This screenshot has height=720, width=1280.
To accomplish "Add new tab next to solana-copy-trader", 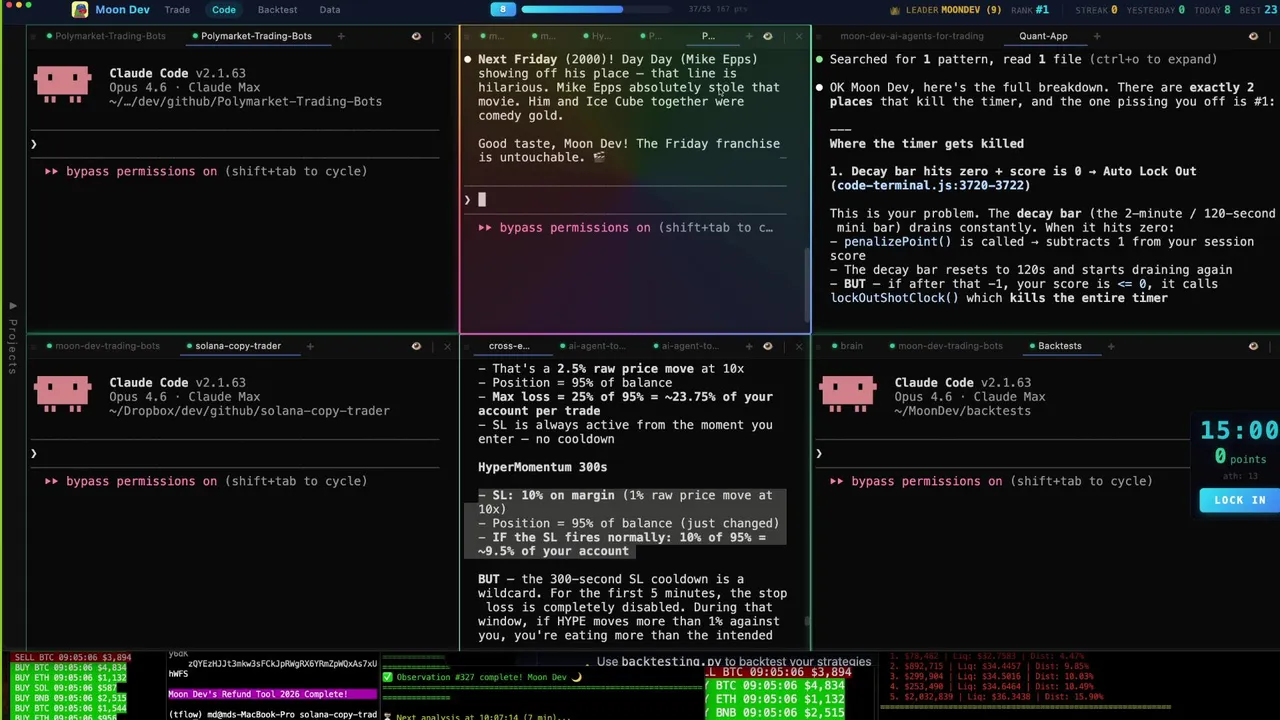I will pos(309,346).
